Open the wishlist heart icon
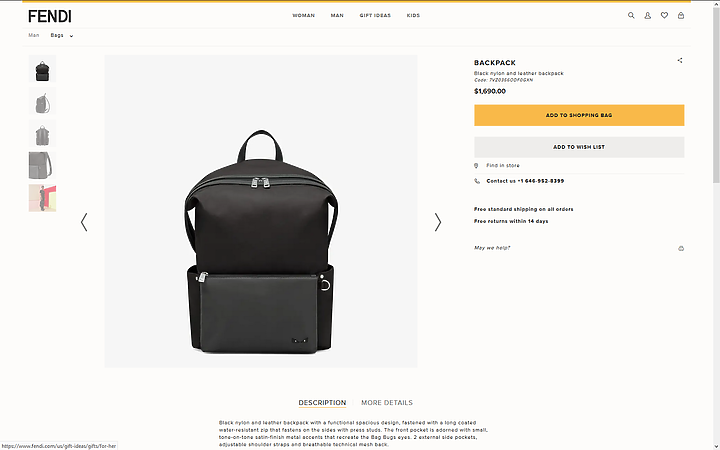The height and width of the screenshot is (450, 720). coord(664,16)
